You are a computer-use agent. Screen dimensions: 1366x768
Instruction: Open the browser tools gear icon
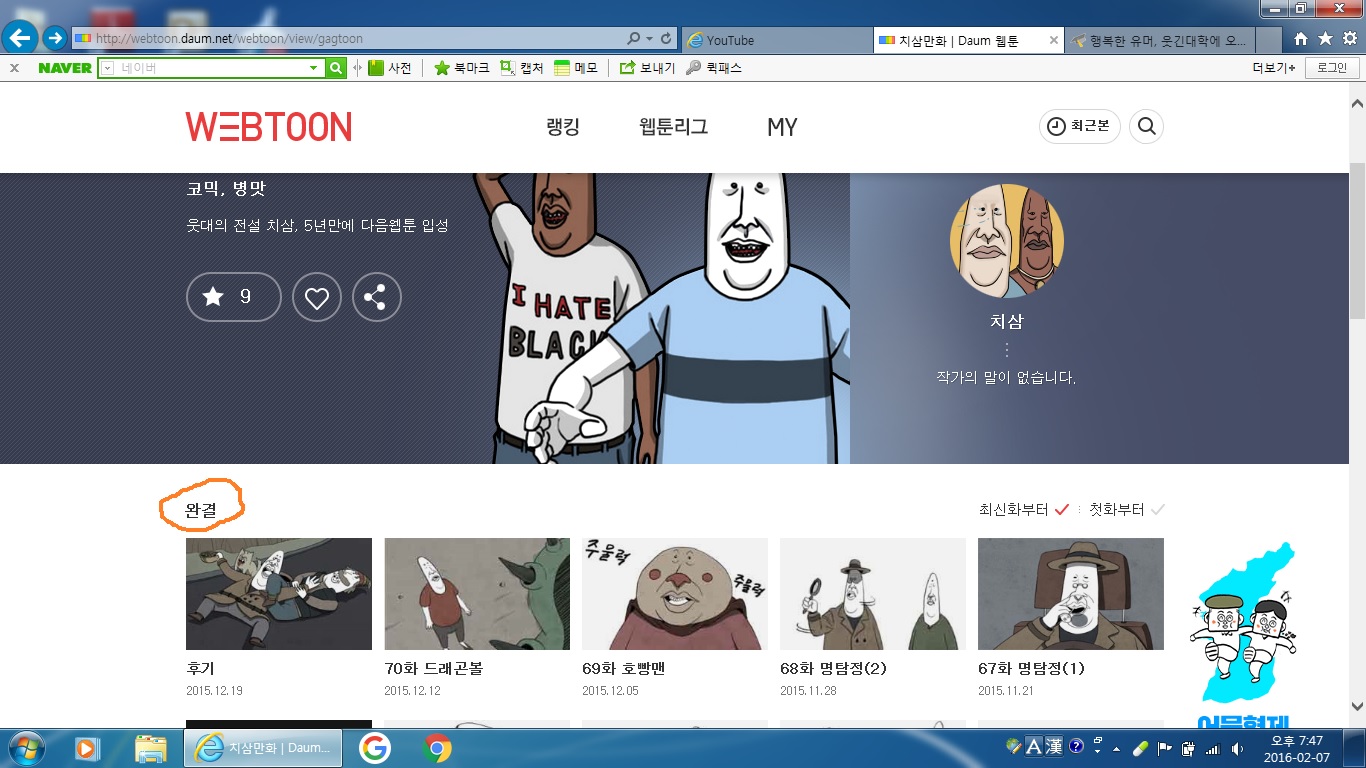(1349, 39)
